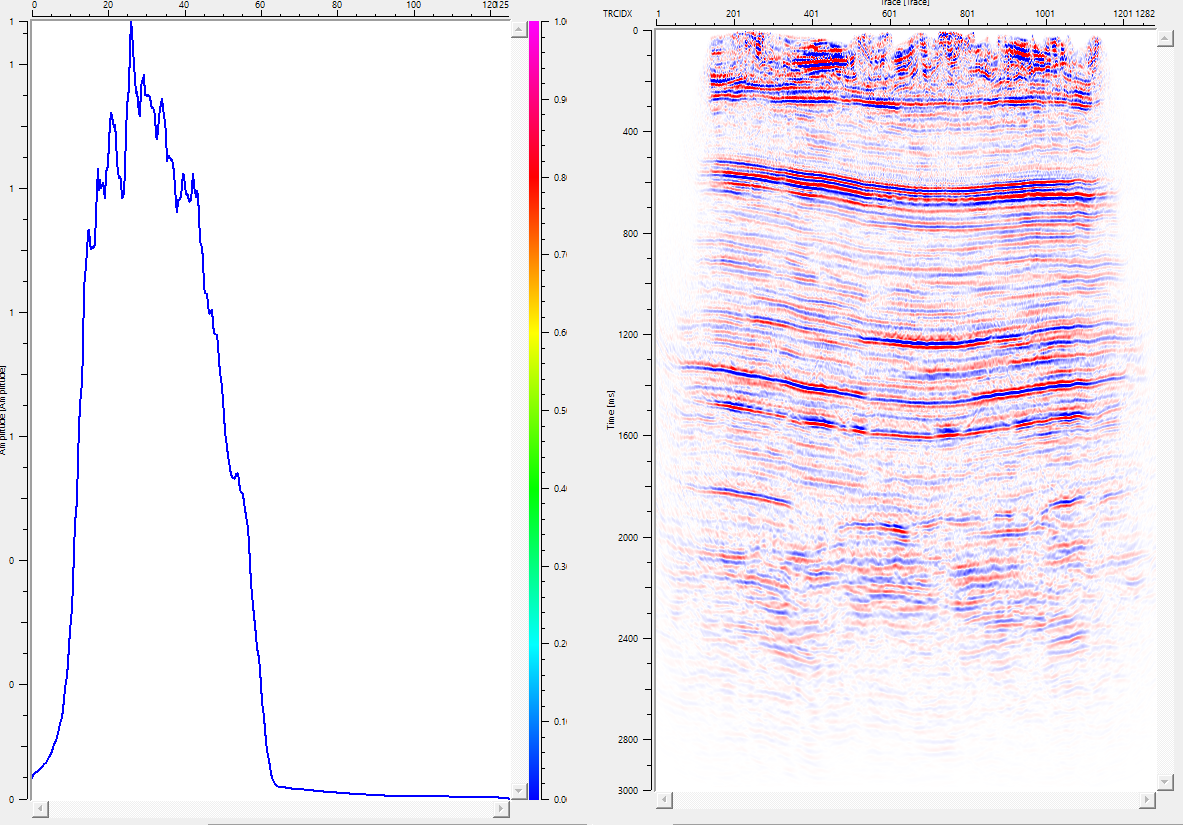This screenshot has width=1183, height=825.
Task: Click the 400 ms time tick label
Action: tap(630, 131)
